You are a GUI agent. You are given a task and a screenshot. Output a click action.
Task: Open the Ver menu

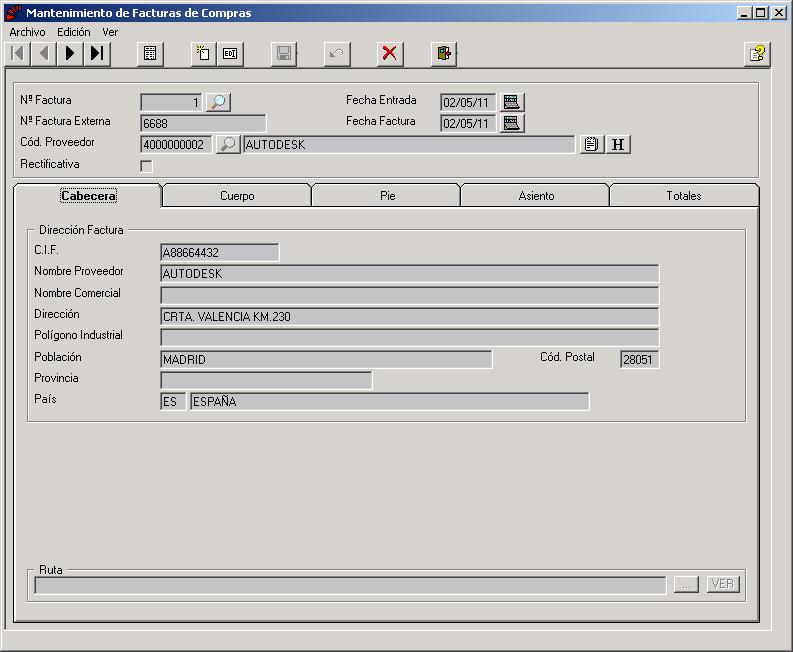110,32
